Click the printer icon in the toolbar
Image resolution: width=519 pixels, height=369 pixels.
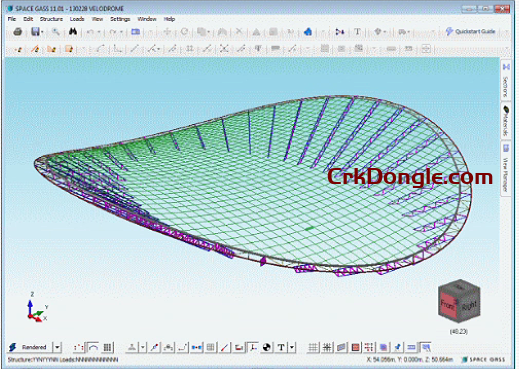18,32
